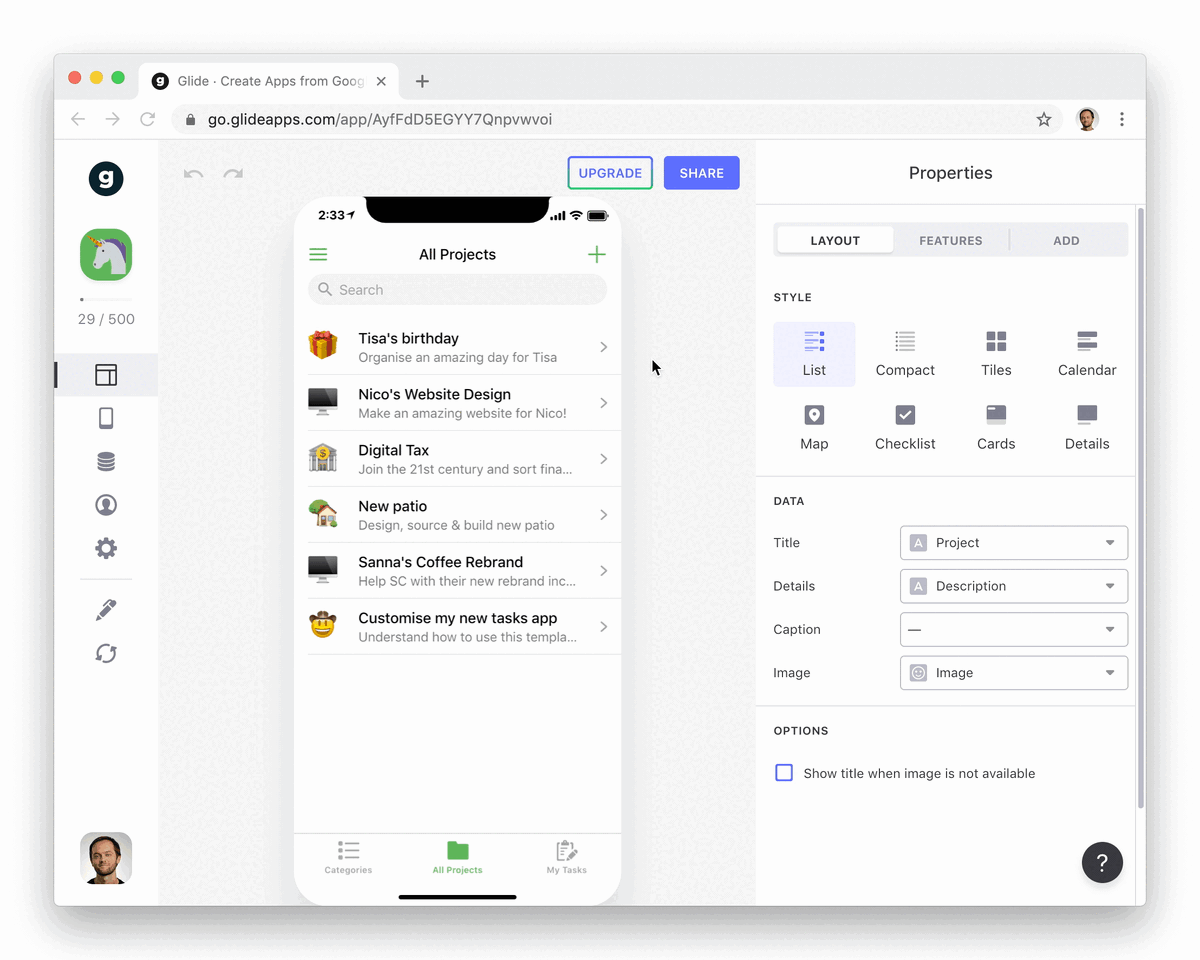Open the New patio row chevron
Image resolution: width=1200 pixels, height=960 pixels.
pyautogui.click(x=604, y=515)
